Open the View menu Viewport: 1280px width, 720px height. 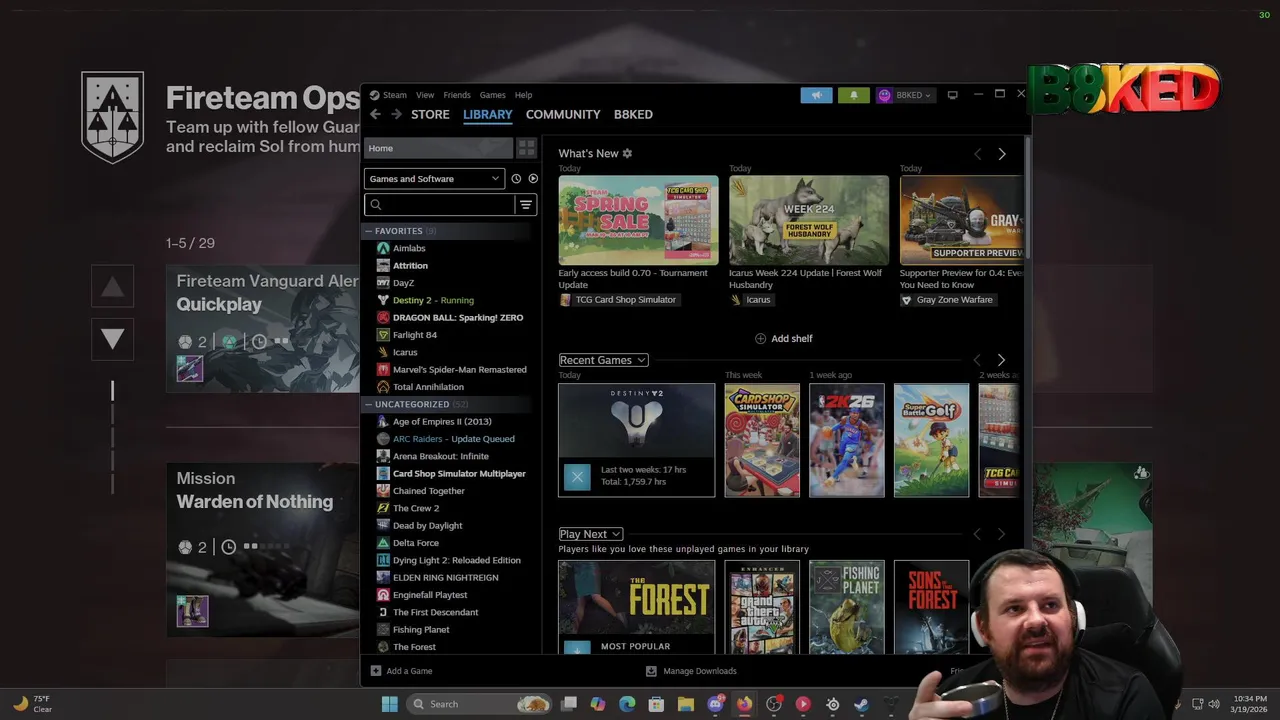pos(425,95)
